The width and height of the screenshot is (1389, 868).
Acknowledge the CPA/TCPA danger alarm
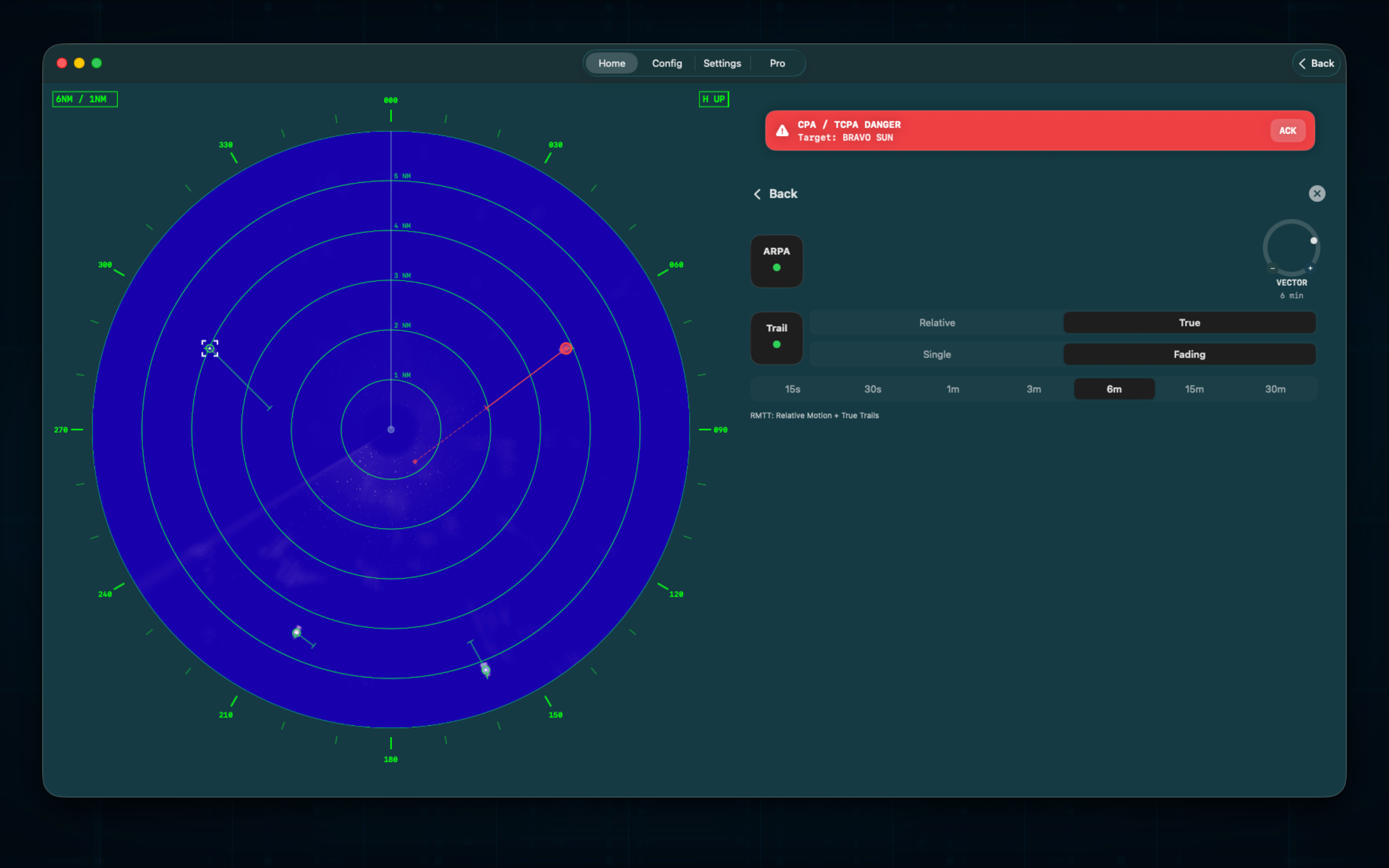click(1287, 131)
